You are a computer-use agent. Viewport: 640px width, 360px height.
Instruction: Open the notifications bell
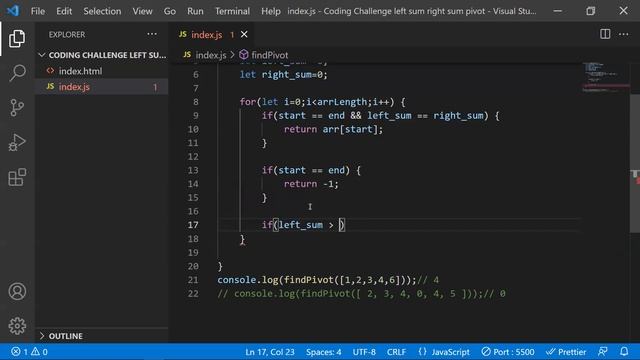click(624, 351)
